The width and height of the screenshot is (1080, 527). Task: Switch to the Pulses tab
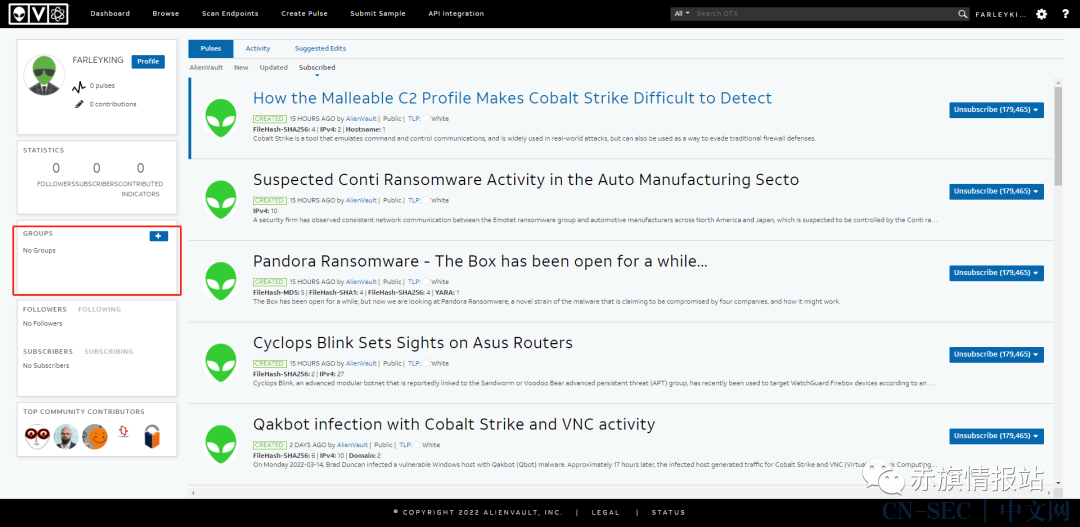point(211,49)
